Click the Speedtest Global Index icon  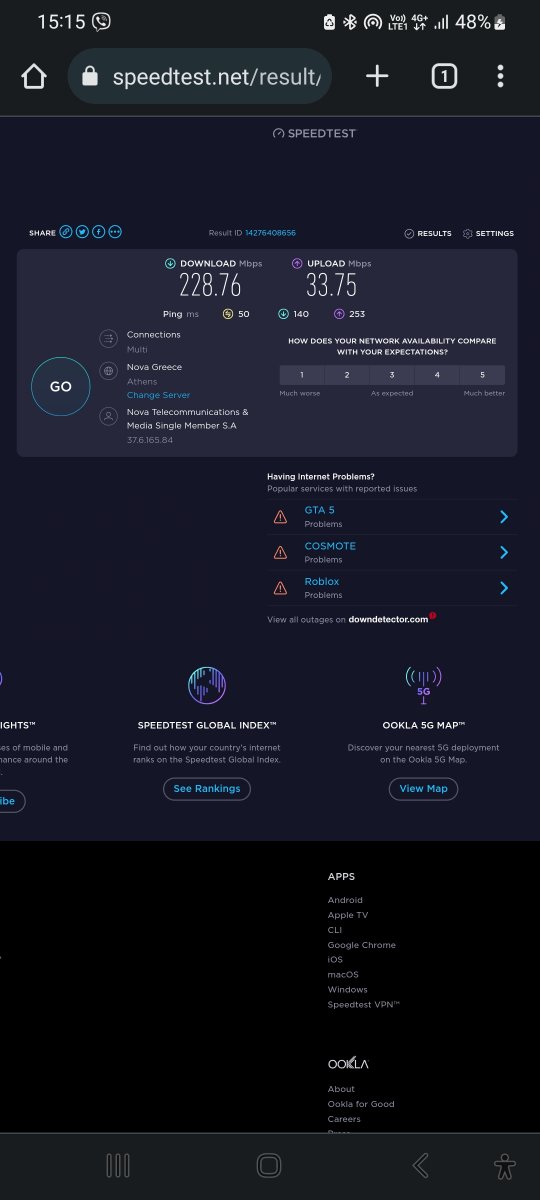coord(207,685)
